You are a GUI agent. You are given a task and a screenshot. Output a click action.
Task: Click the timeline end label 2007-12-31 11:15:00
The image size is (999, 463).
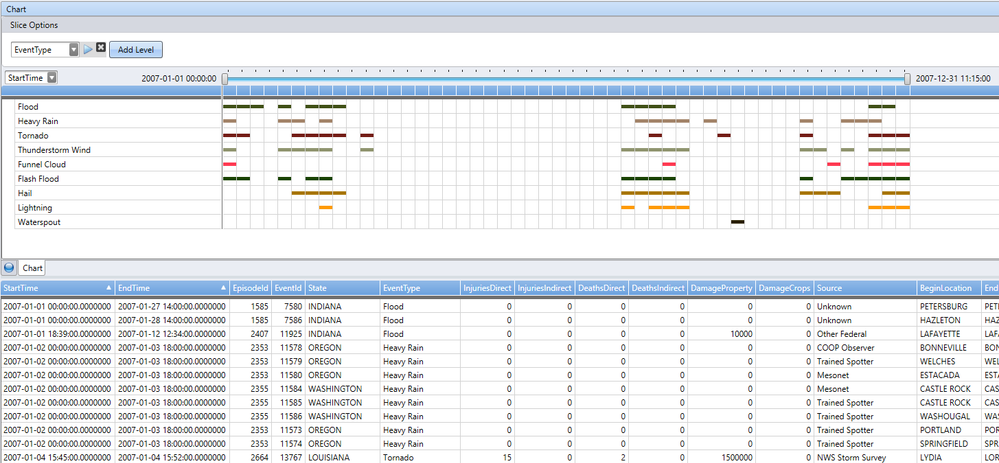click(x=953, y=78)
